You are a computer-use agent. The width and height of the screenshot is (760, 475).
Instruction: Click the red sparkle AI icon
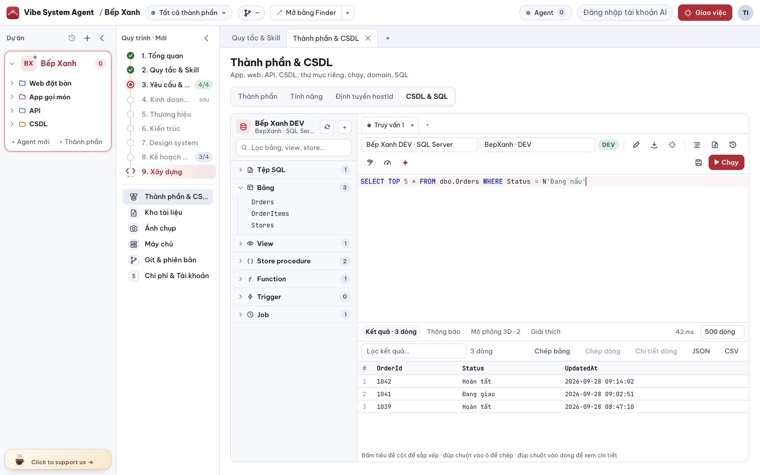(x=405, y=162)
